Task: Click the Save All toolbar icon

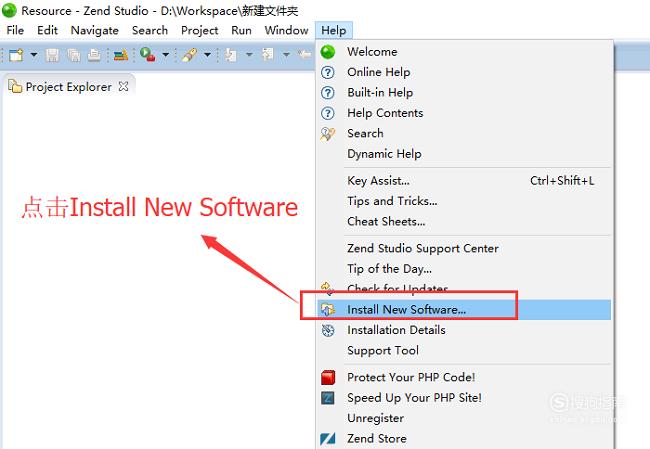Action: tap(74, 55)
